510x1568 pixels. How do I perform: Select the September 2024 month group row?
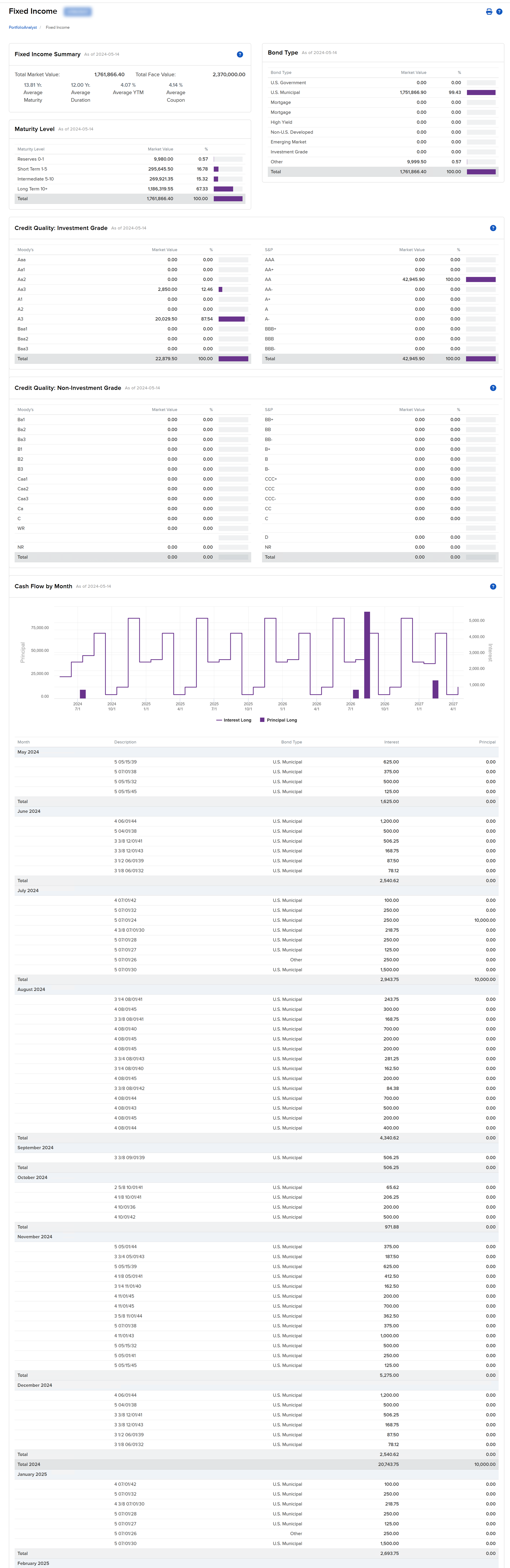[256, 1147]
